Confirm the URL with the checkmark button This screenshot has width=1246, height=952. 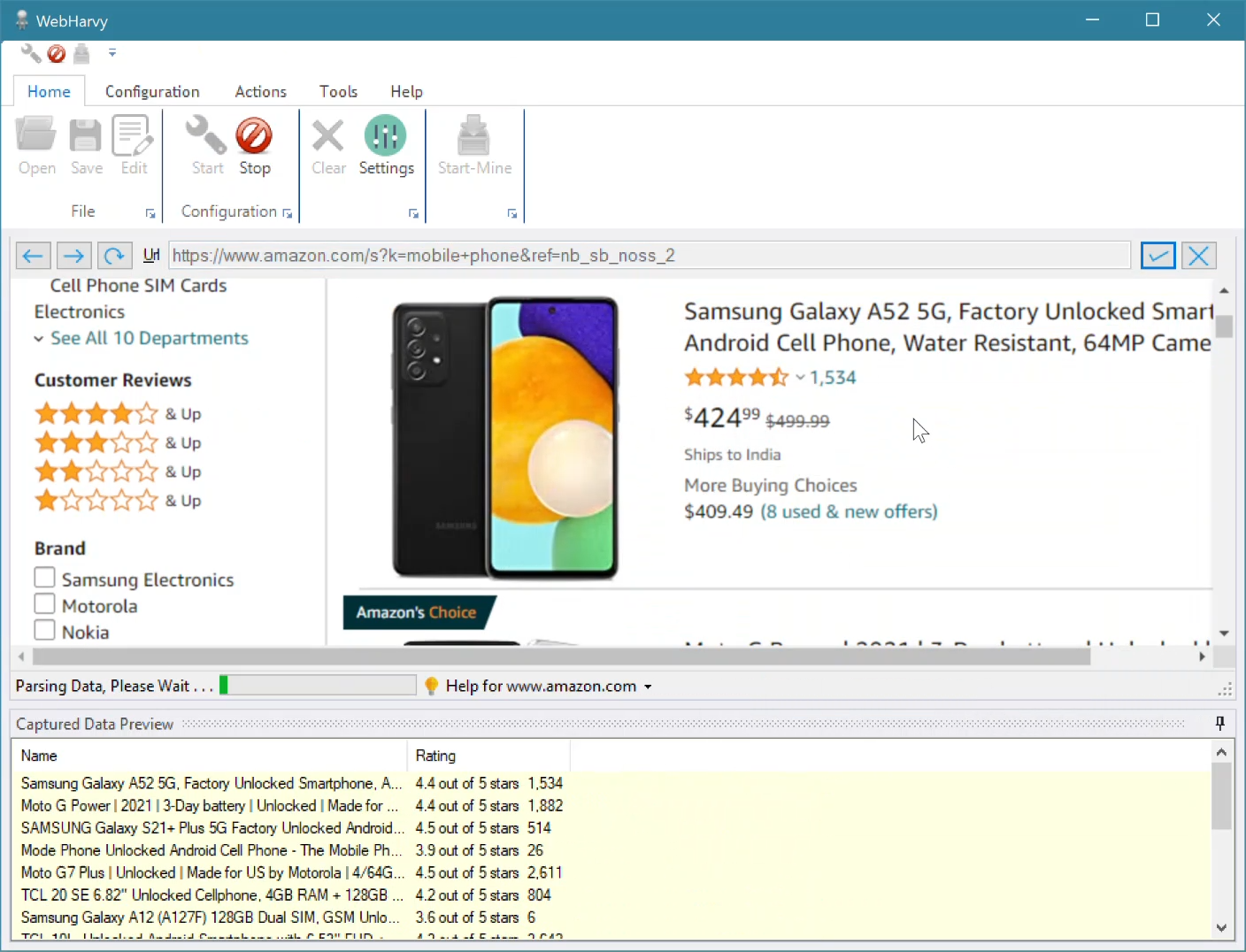(1158, 256)
